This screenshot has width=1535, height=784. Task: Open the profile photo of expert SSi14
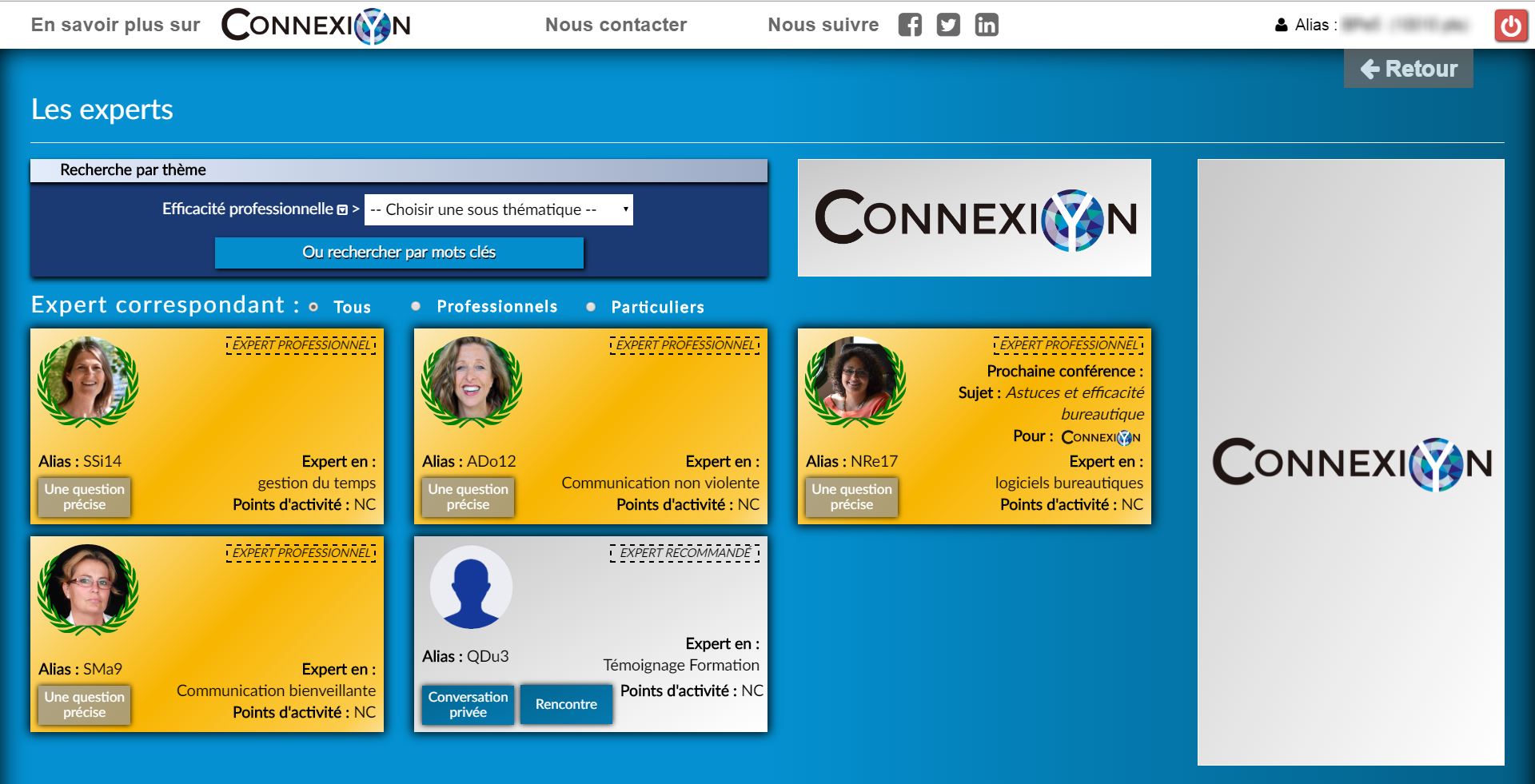[x=88, y=383]
